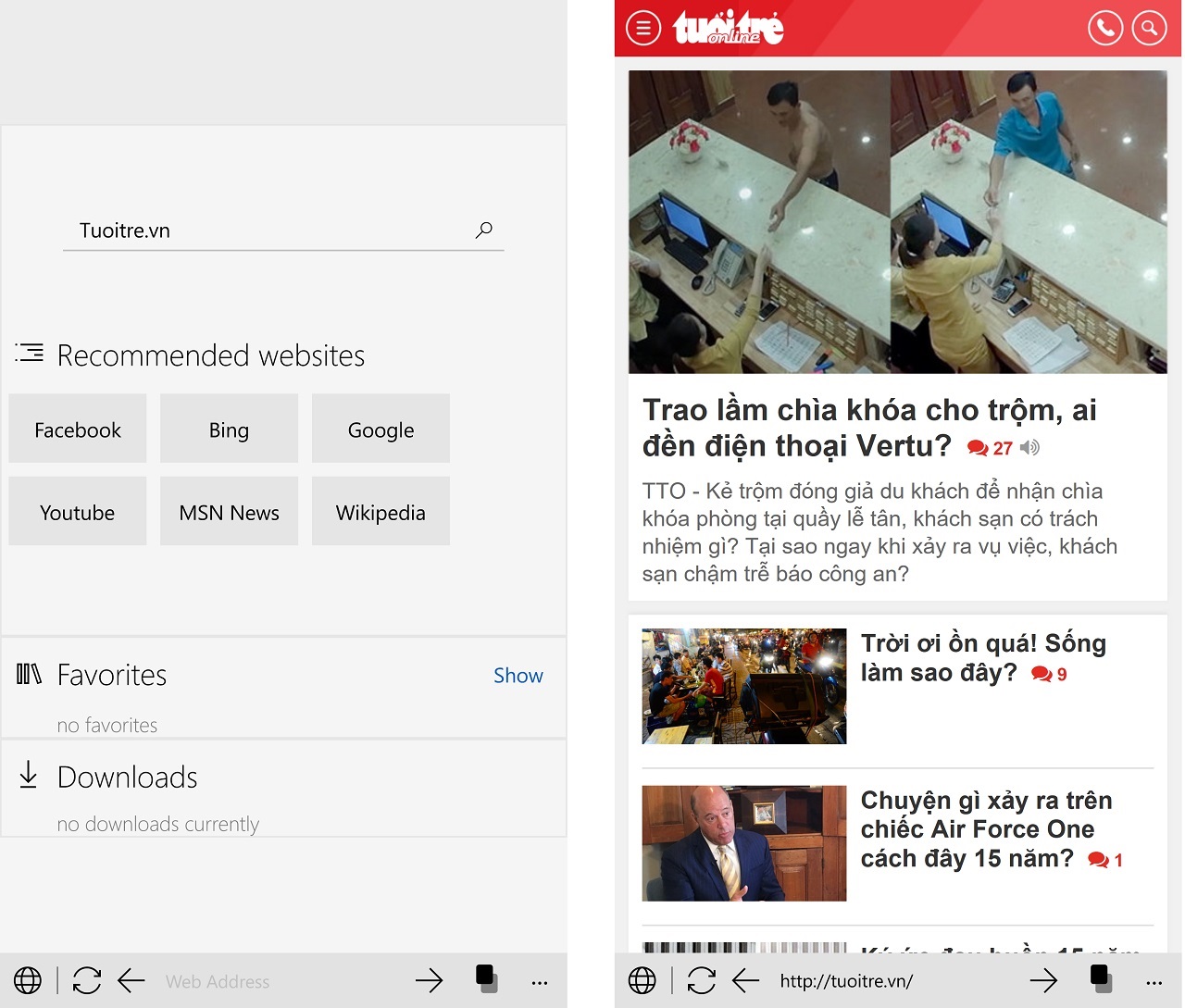The height and width of the screenshot is (1008, 1185).
Task: Click the back arrow in right browser bar
Action: tap(746, 980)
